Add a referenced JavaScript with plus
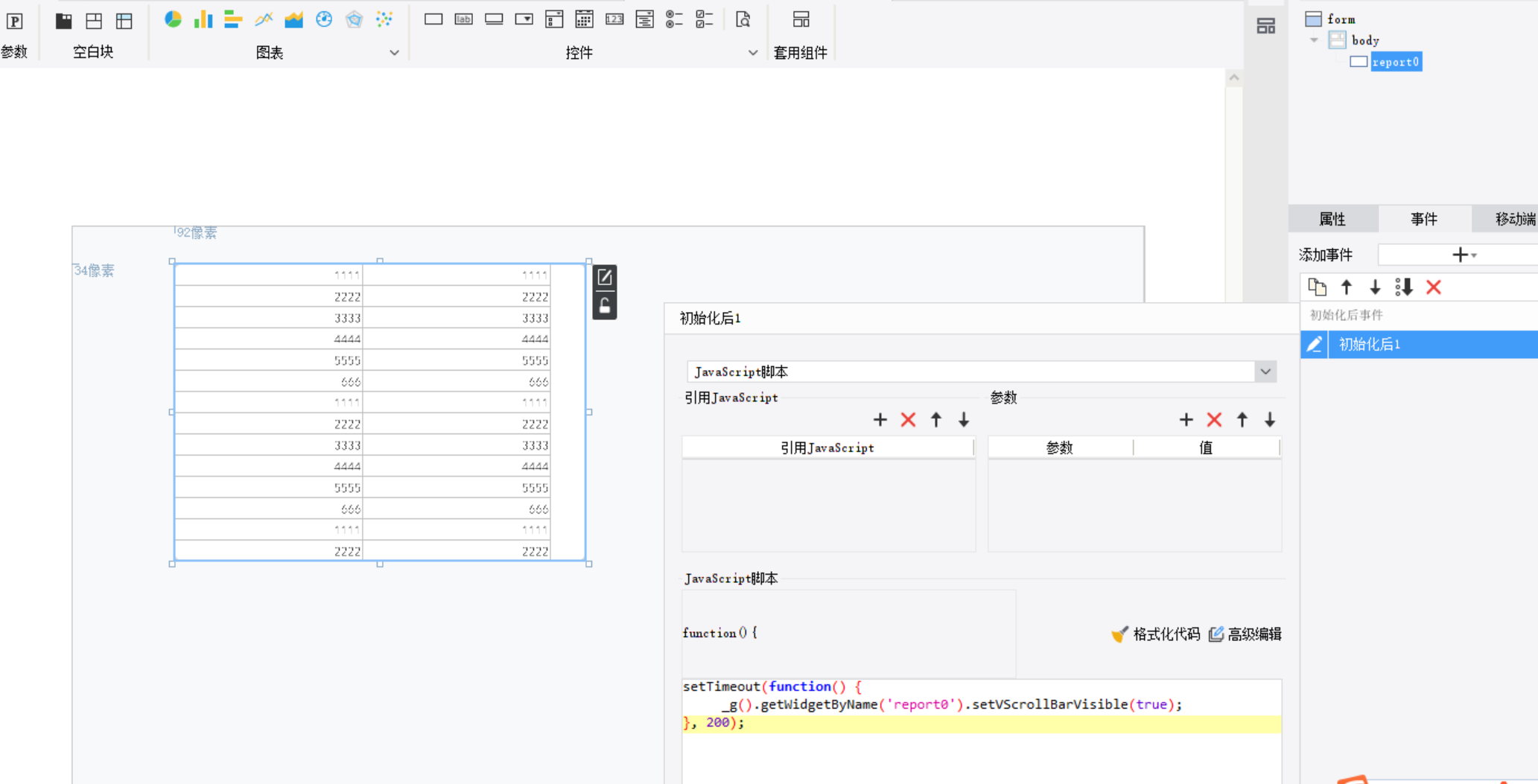This screenshot has height=784, width=1538. click(x=880, y=420)
